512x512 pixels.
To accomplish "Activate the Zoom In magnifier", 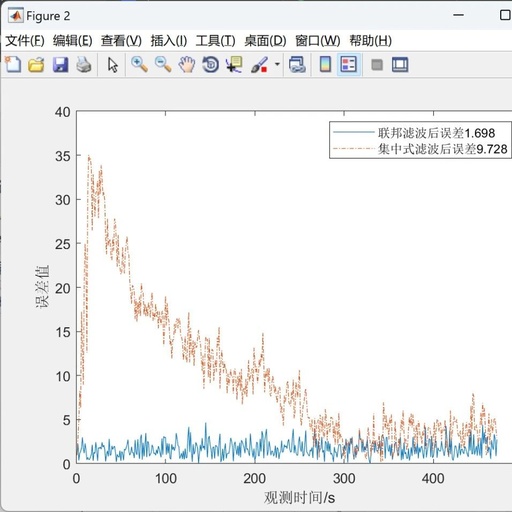I will click(x=139, y=64).
